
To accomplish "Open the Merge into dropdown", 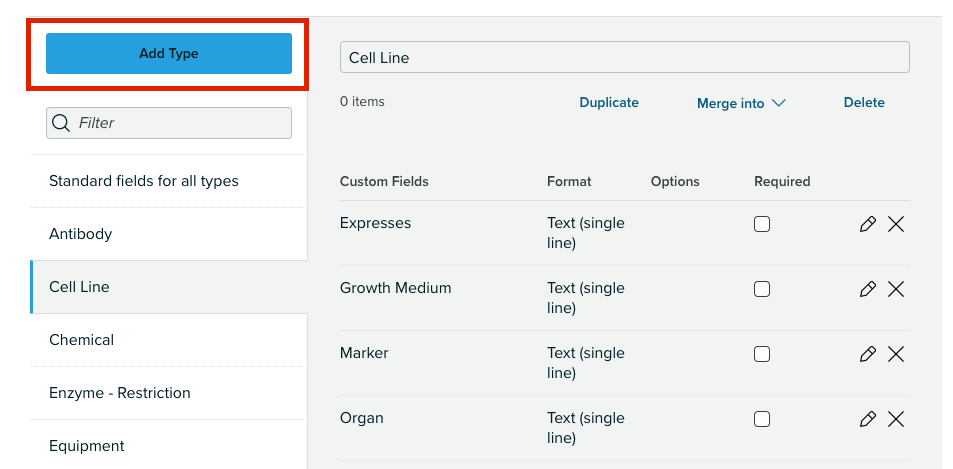I will click(x=741, y=103).
